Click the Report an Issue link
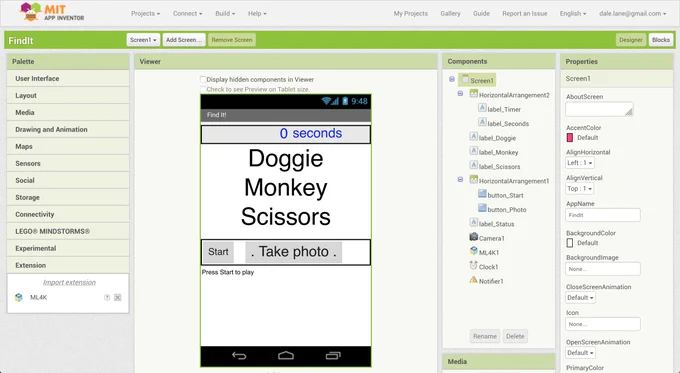 coord(524,13)
